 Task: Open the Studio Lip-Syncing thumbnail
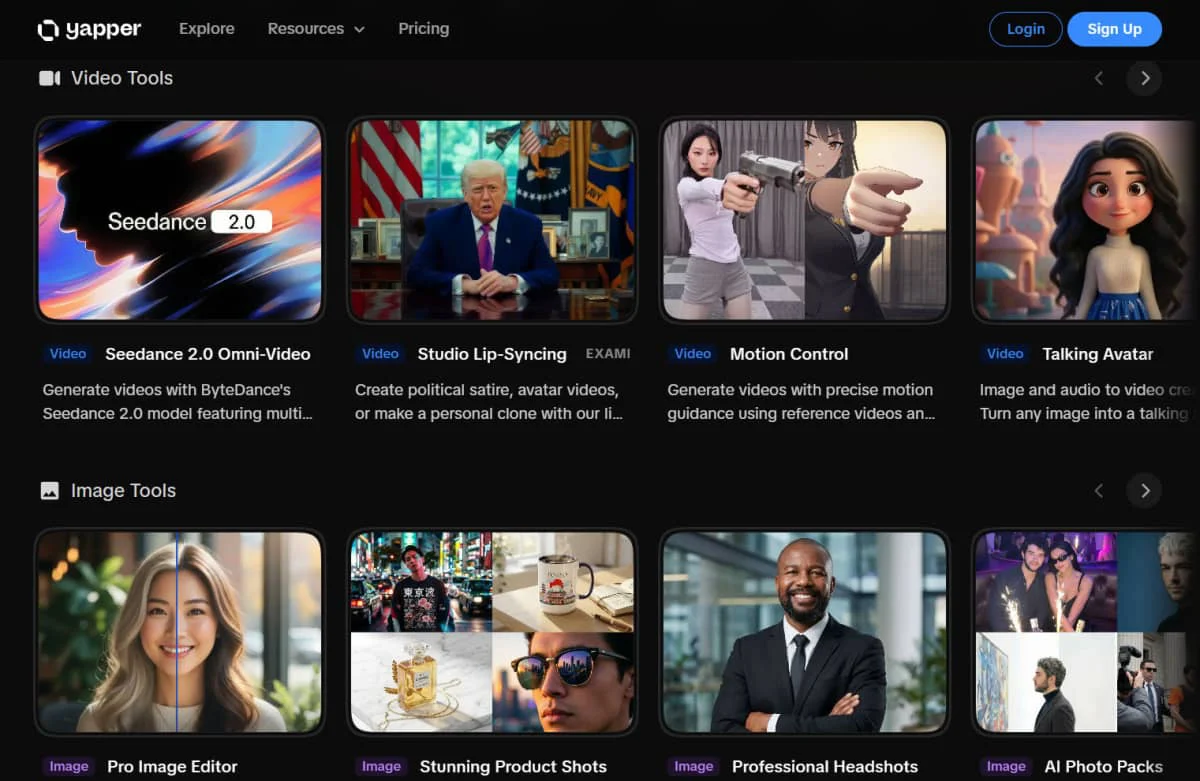492,220
